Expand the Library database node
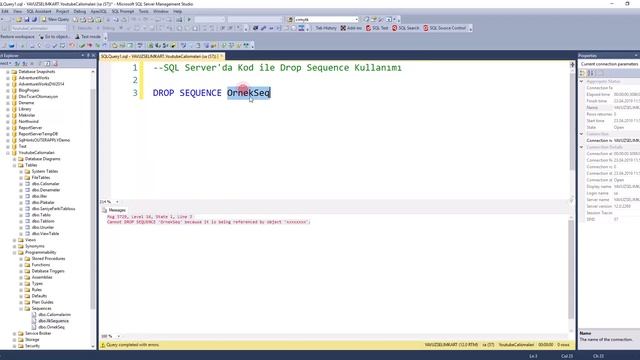The height and width of the screenshot is (360, 640). (x=8, y=109)
